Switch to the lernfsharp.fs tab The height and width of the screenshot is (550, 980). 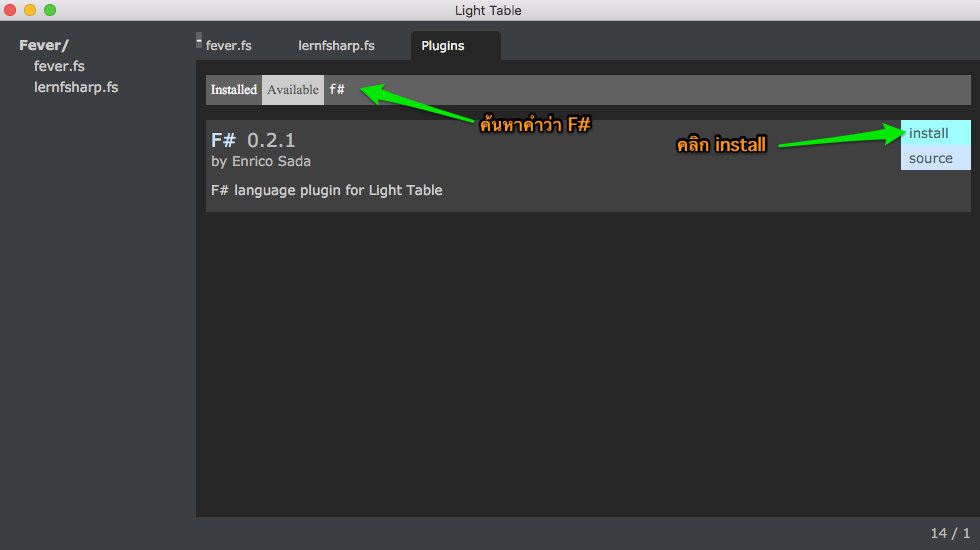336,46
